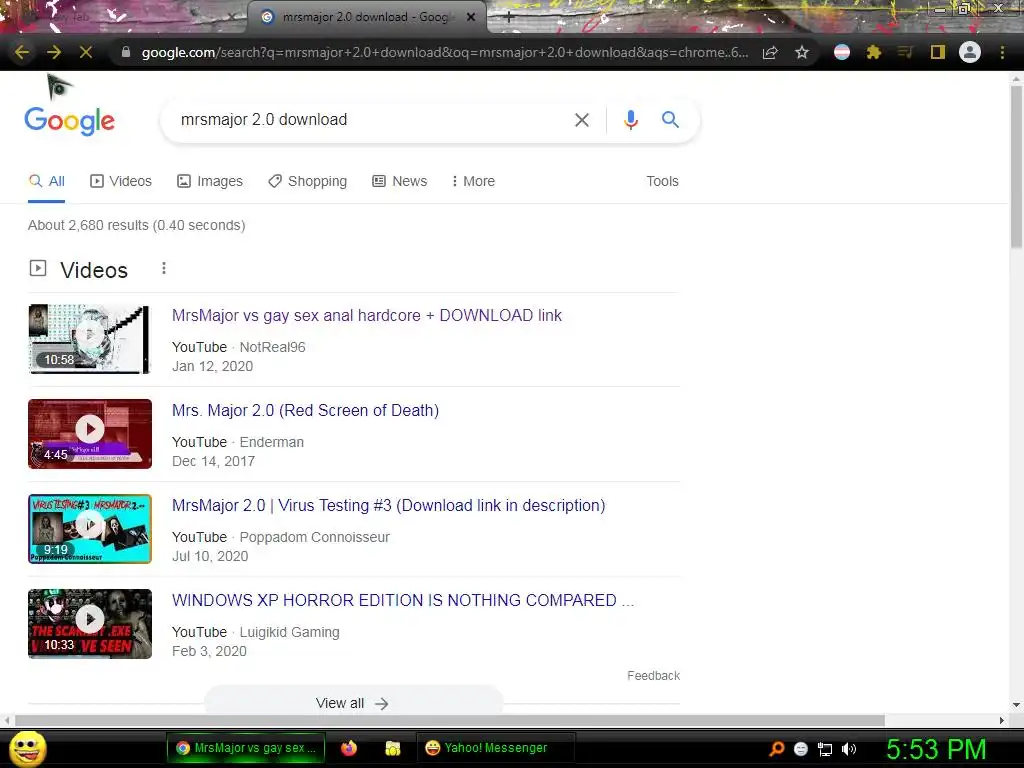Open the Chrome three-dot menu
The image size is (1024, 768).
tap(1002, 52)
